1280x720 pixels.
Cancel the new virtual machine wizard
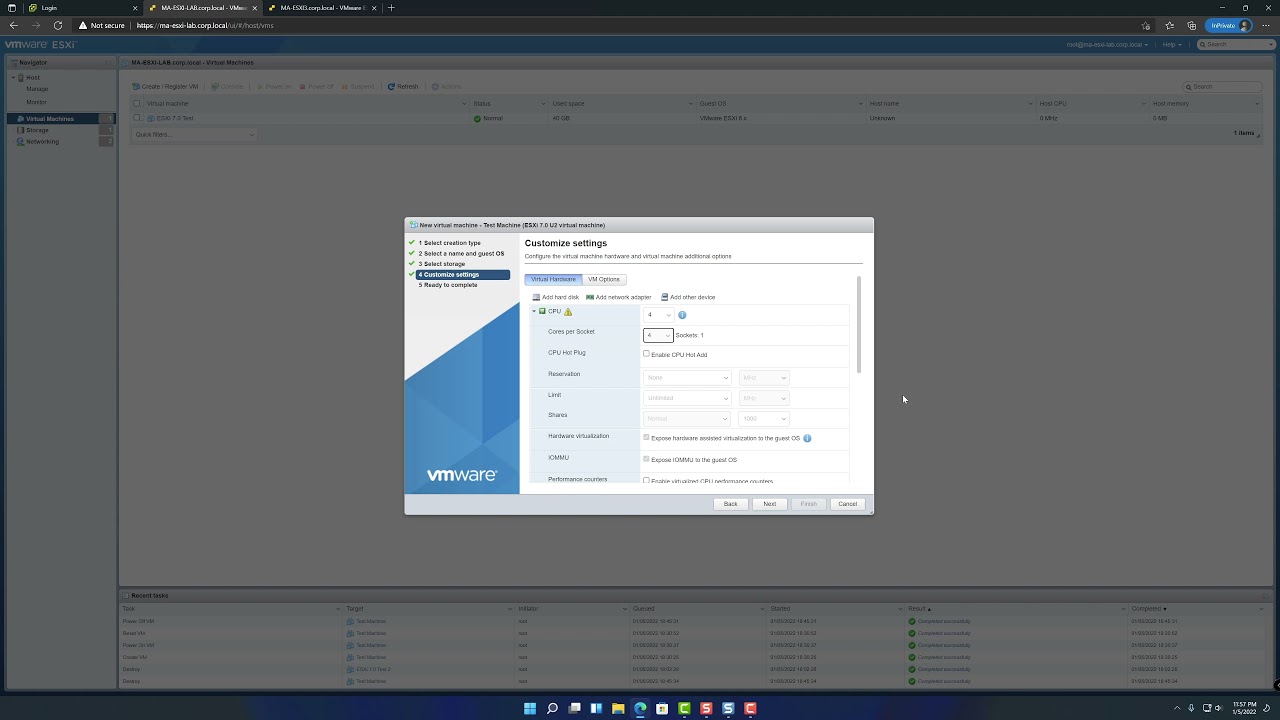click(x=847, y=504)
